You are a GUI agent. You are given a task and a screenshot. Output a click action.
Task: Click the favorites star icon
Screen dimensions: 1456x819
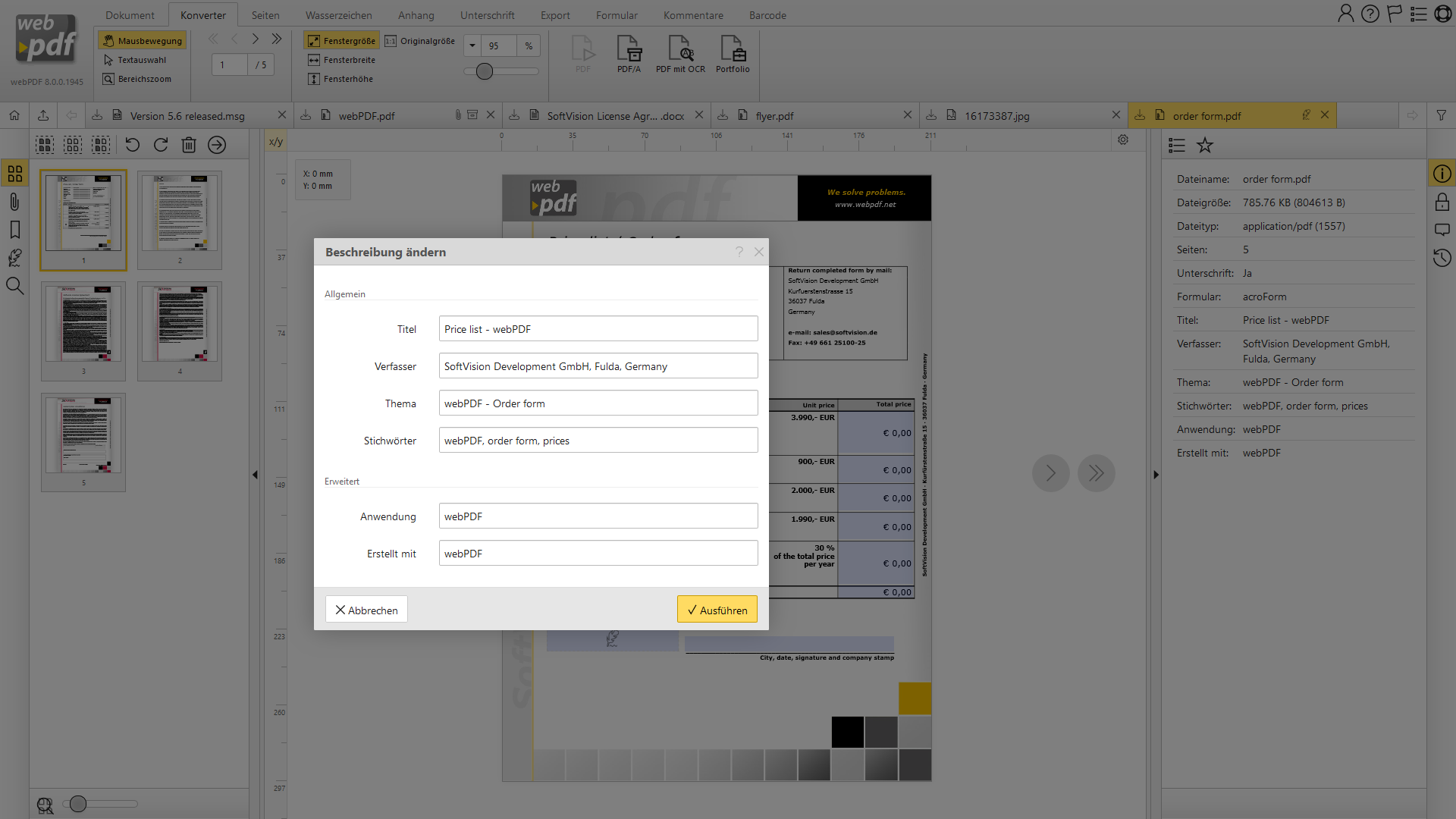point(1205,145)
